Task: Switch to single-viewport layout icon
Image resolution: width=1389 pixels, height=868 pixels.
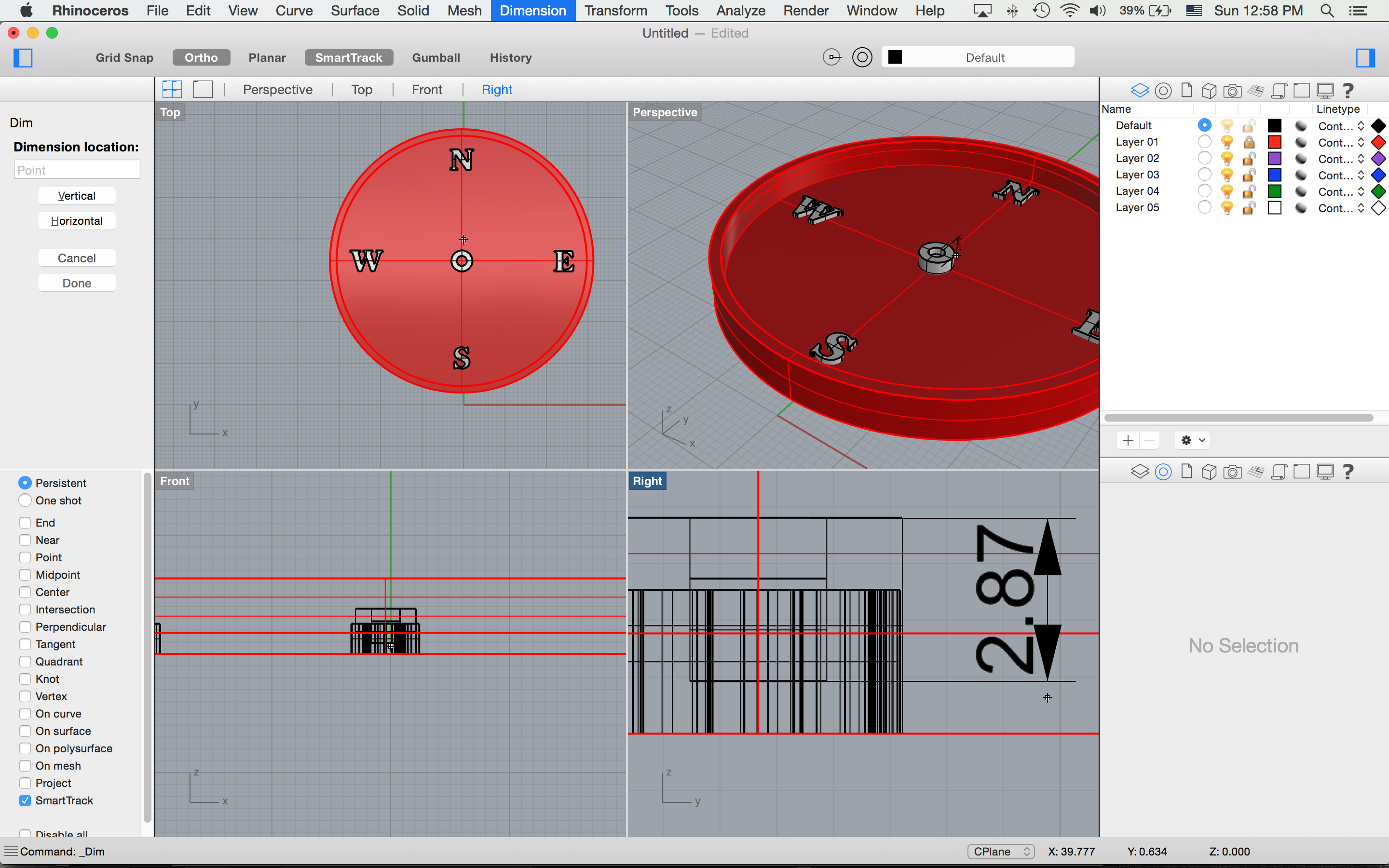Action: coord(203,89)
